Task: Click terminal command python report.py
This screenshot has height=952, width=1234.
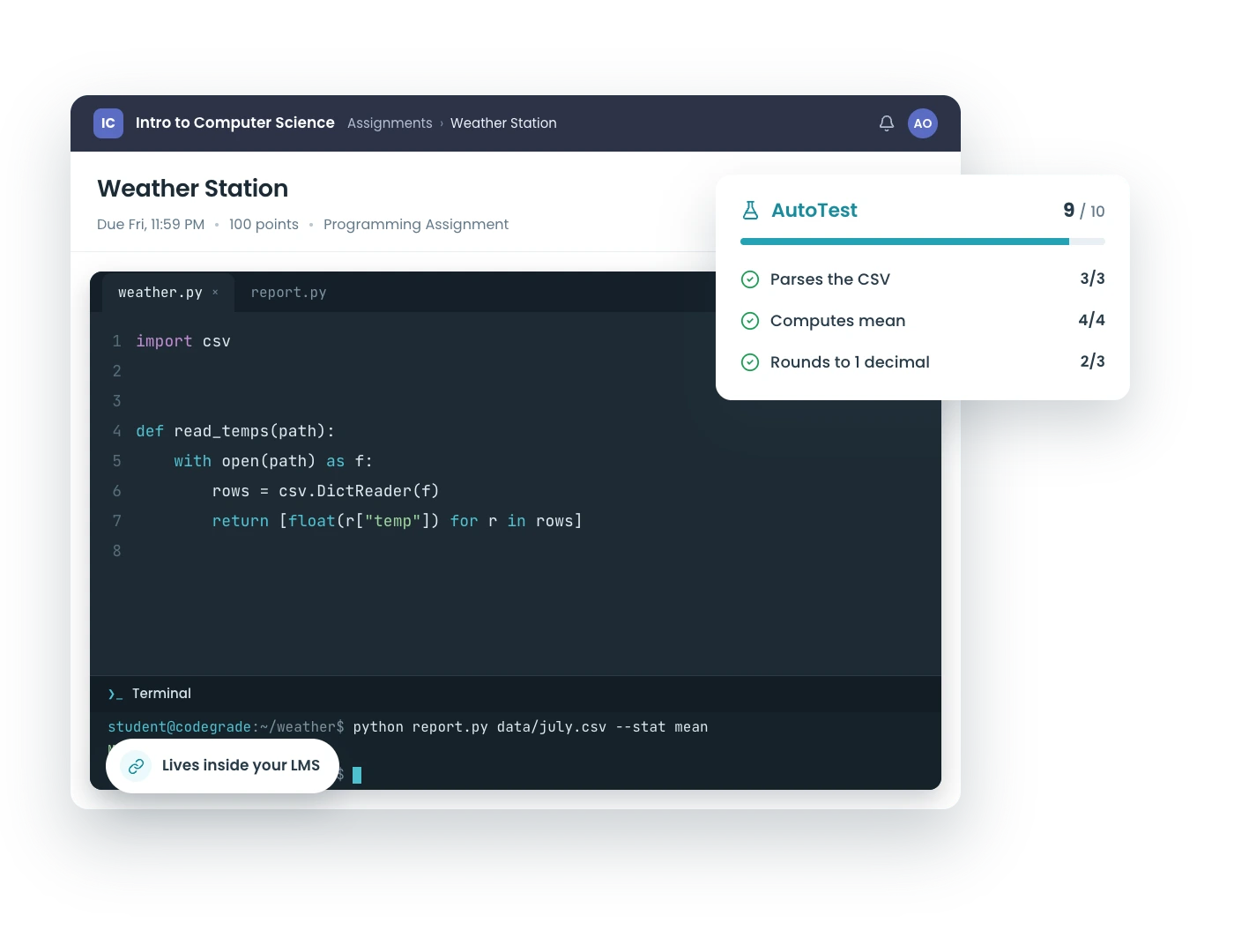Action: [531, 727]
